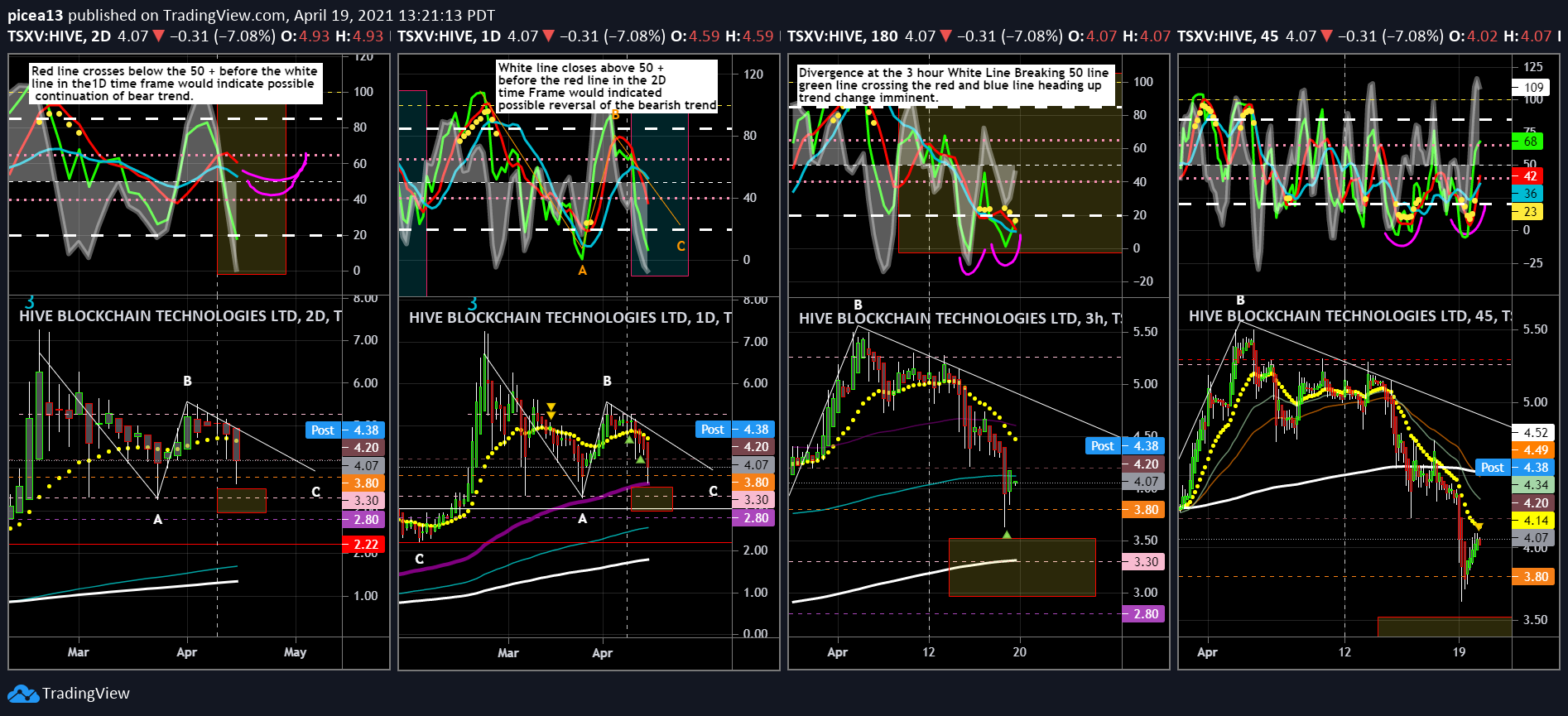Click the TradingView.com text in published line
1568x716 pixels.
(x=224, y=15)
